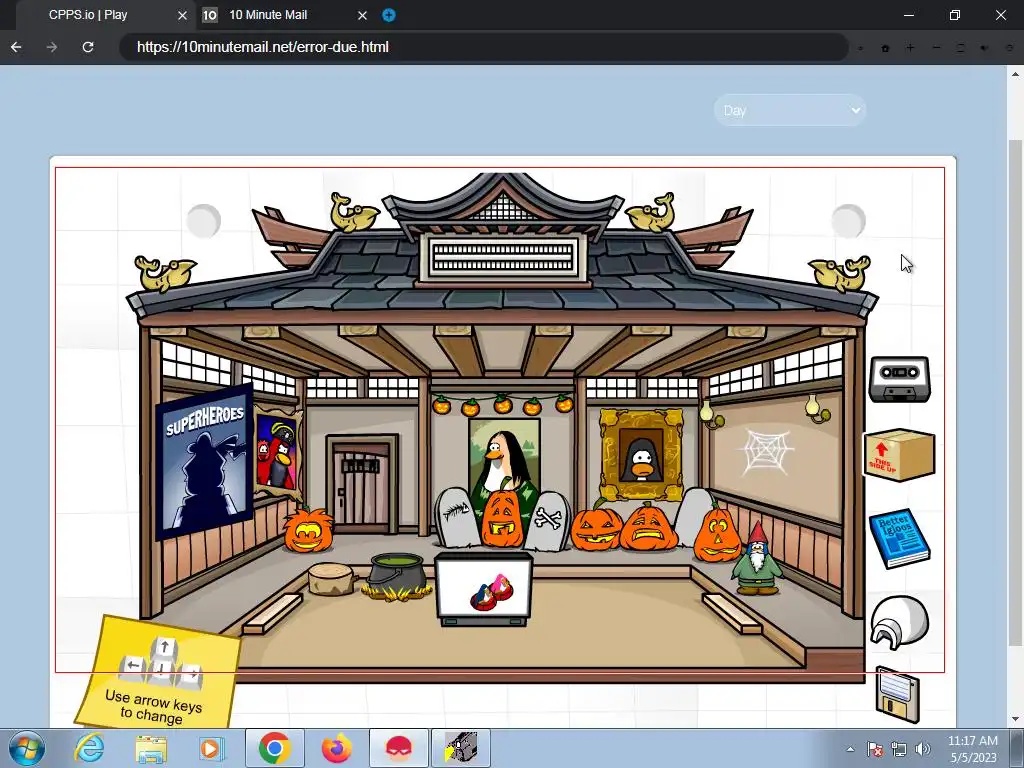Click the wooden dojo door
1024x768 pixels.
coord(362,484)
